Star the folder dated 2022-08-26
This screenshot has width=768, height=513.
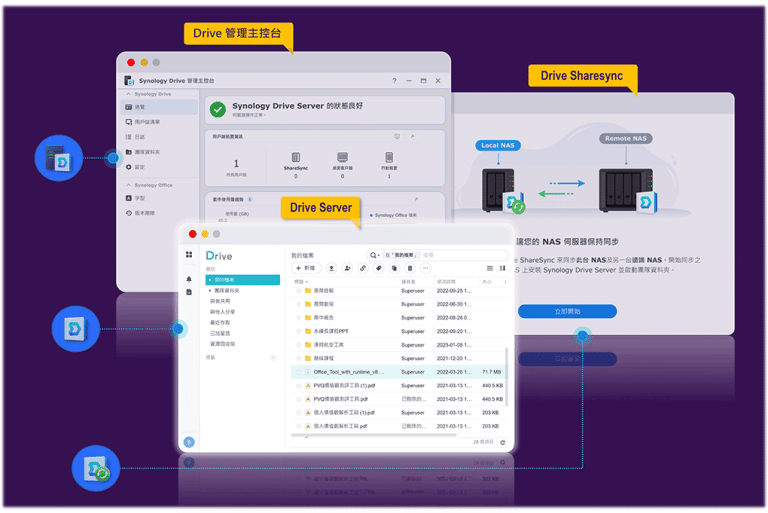click(x=298, y=318)
